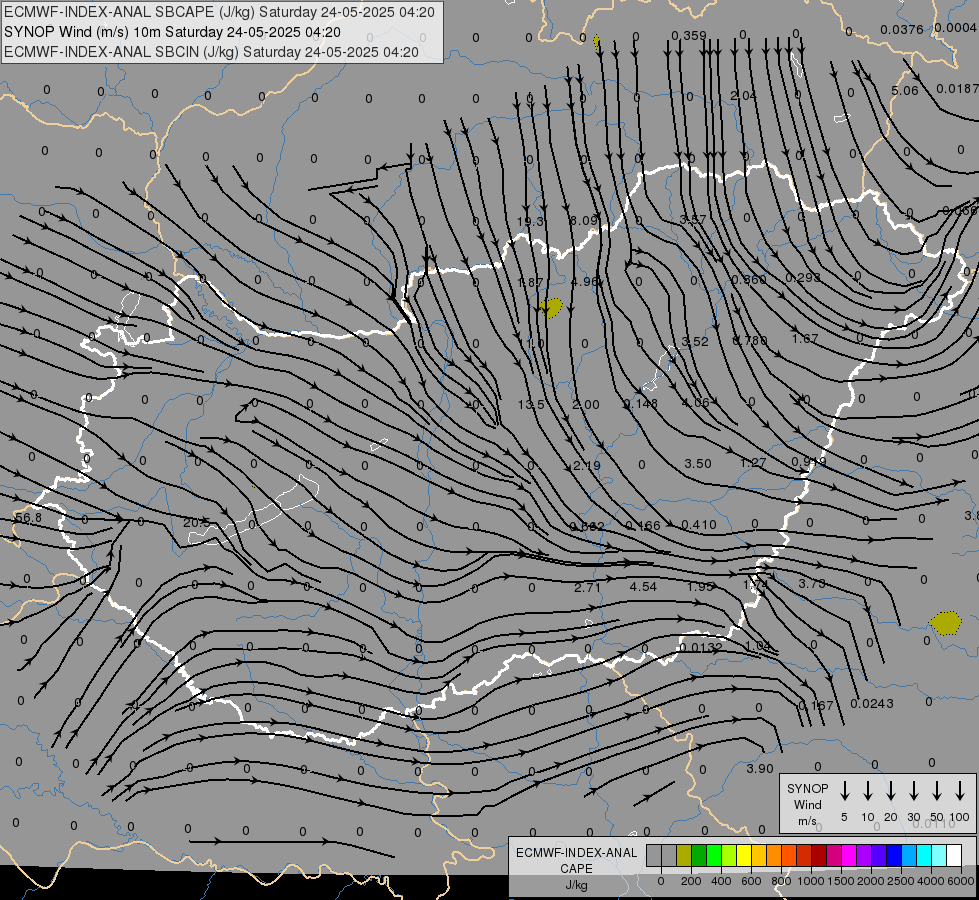Pick the light cyan swatch before white
The width and height of the screenshot is (979, 900).
(x=938, y=856)
